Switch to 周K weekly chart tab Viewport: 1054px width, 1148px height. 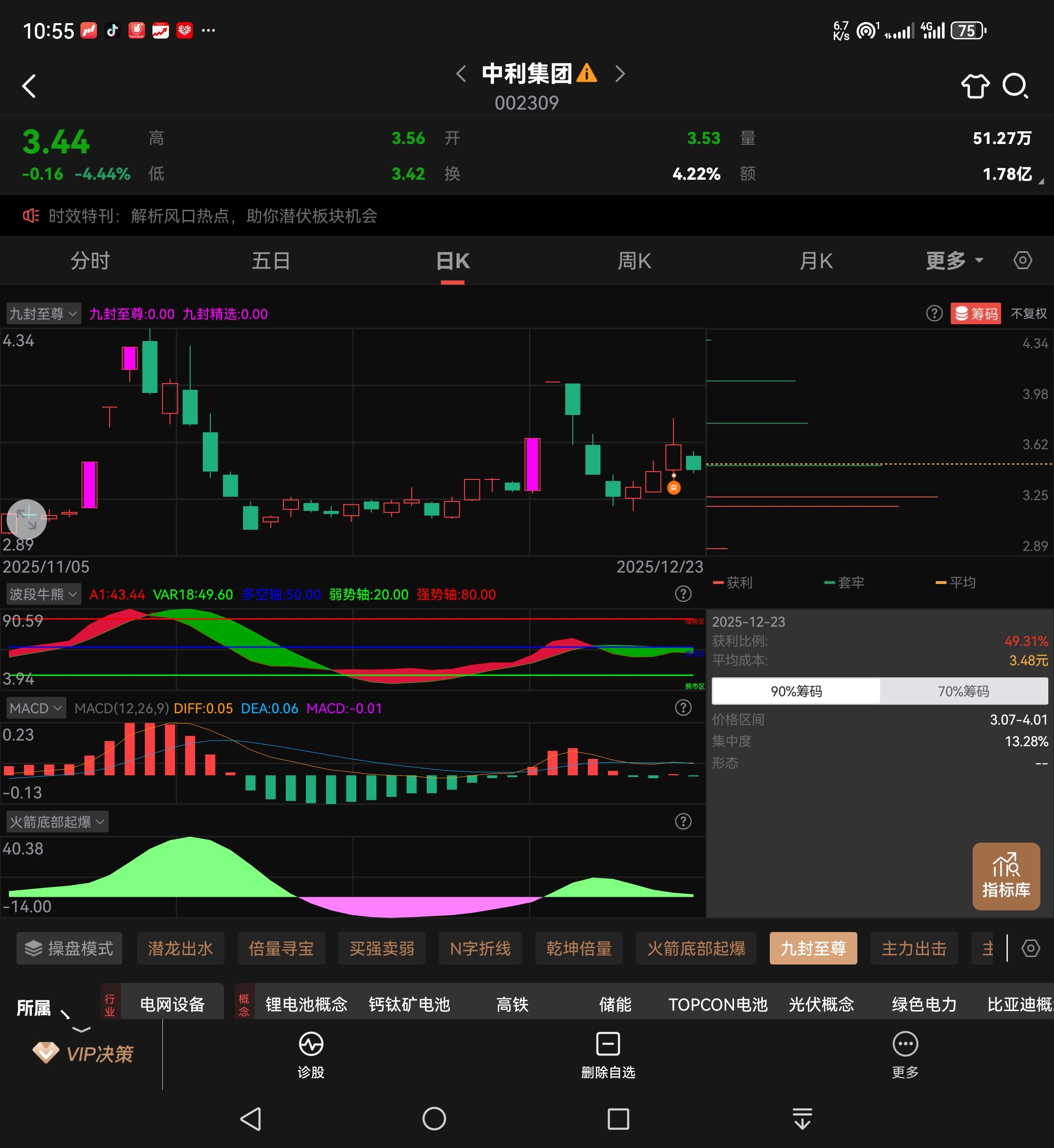pos(634,261)
